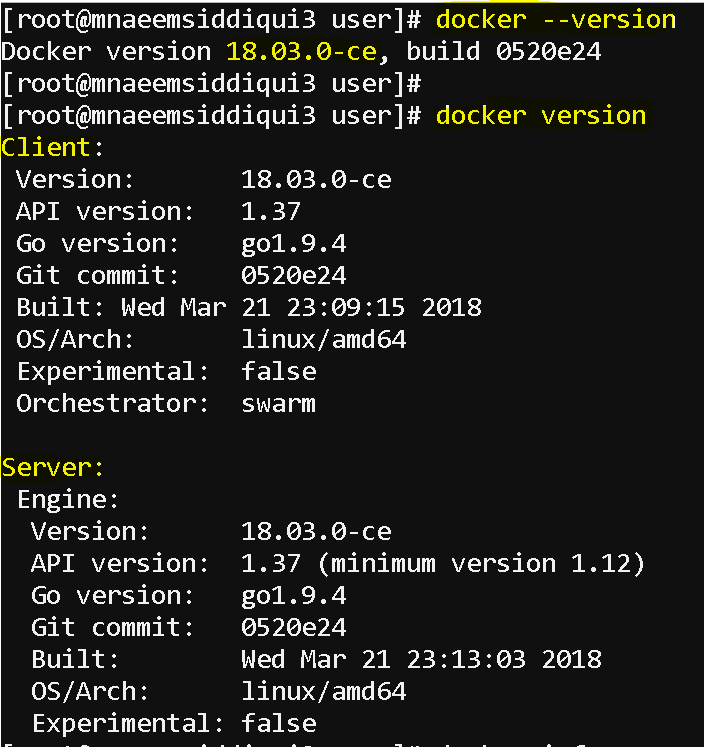704x747 pixels.
Task: Click Server Built time 23:13:03
Action: click(466, 660)
